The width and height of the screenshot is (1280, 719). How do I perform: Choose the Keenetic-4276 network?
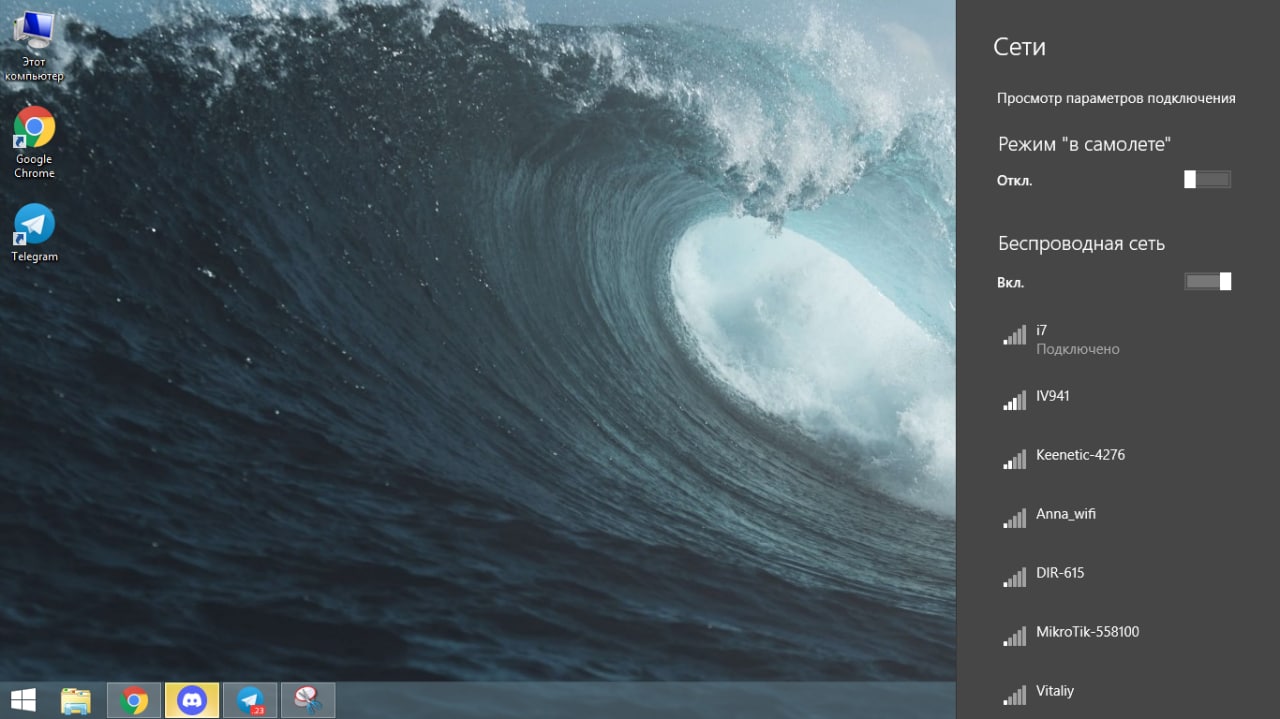1118,456
